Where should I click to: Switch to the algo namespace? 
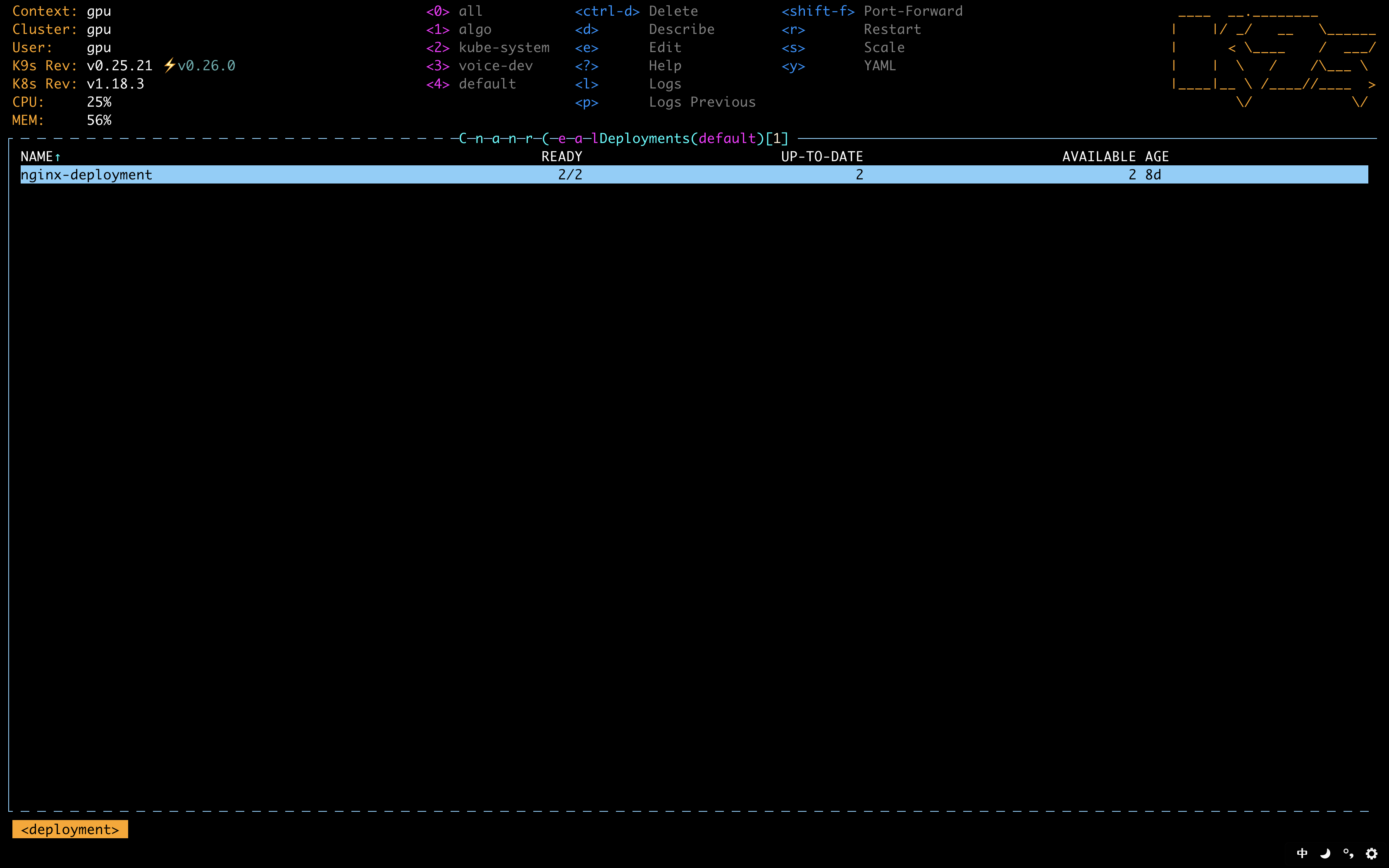475,29
